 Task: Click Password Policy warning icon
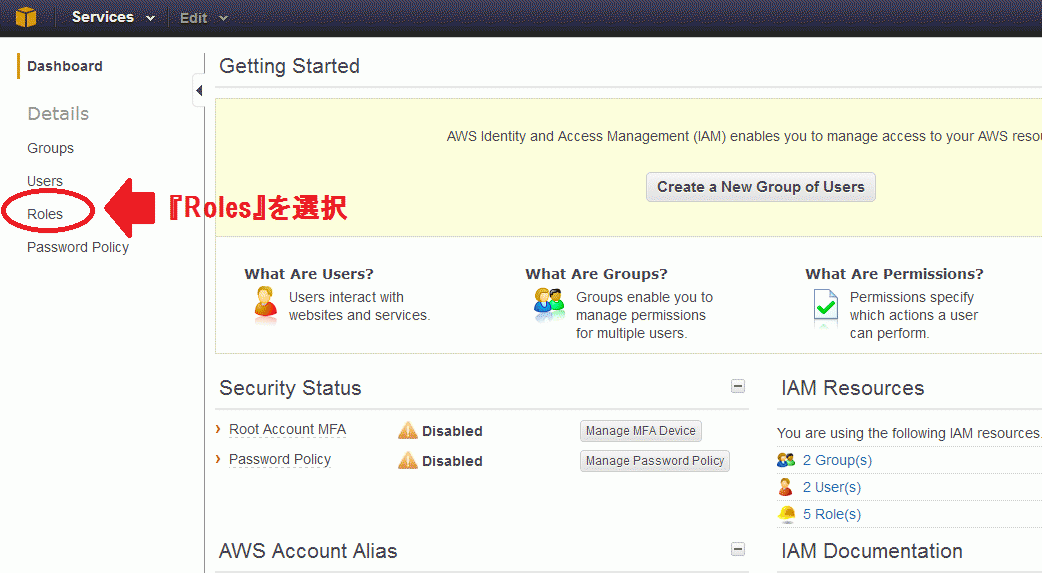click(x=407, y=460)
